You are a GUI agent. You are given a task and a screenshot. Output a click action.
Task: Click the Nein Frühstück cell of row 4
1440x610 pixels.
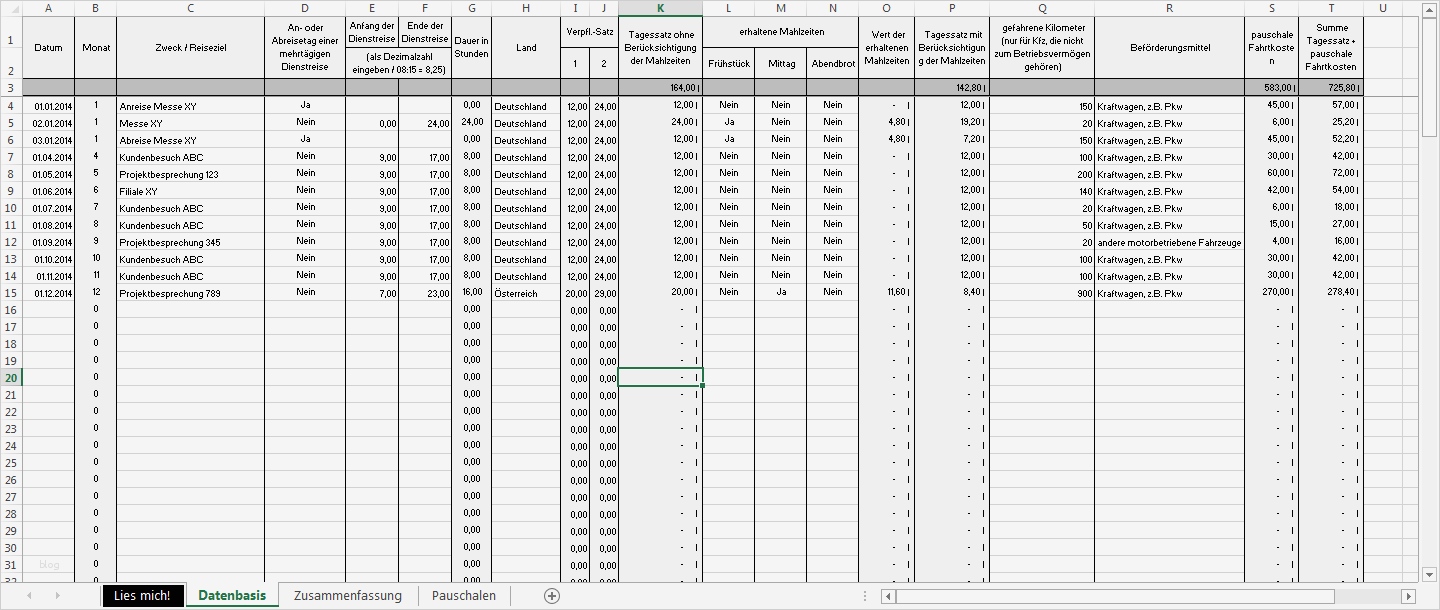729,105
